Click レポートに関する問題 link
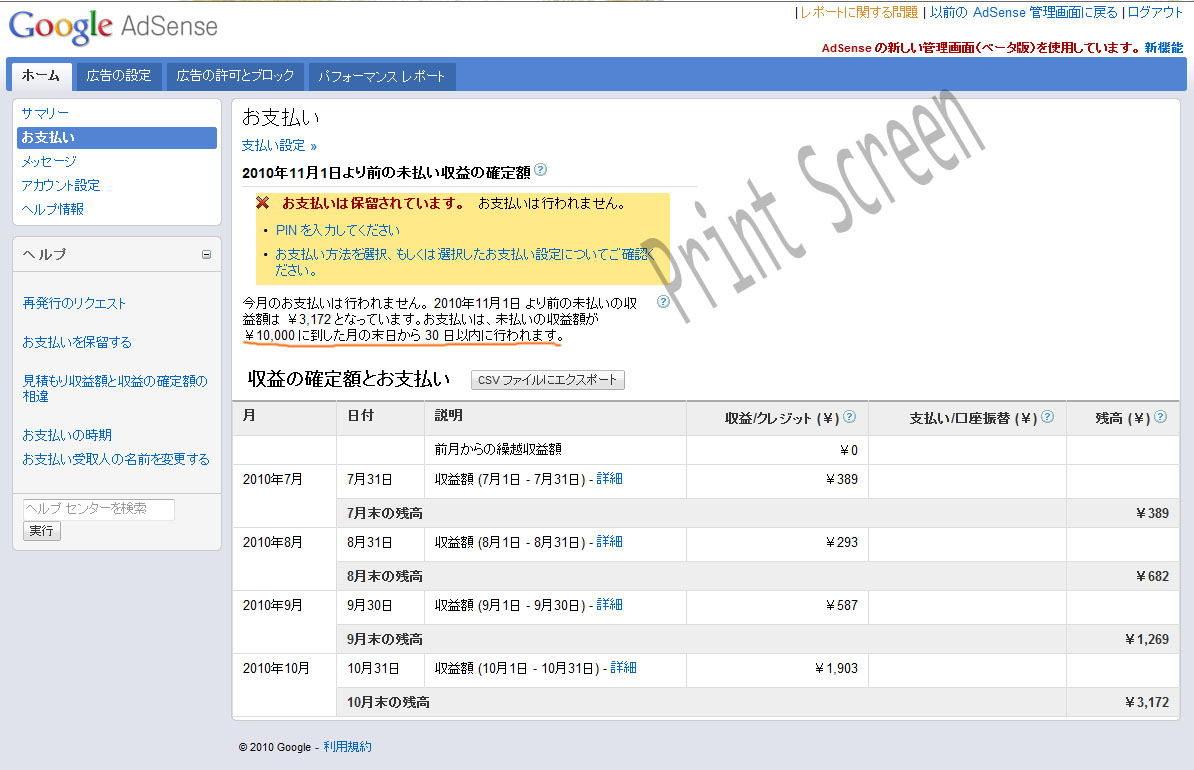This screenshot has width=1194, height=770. [859, 12]
